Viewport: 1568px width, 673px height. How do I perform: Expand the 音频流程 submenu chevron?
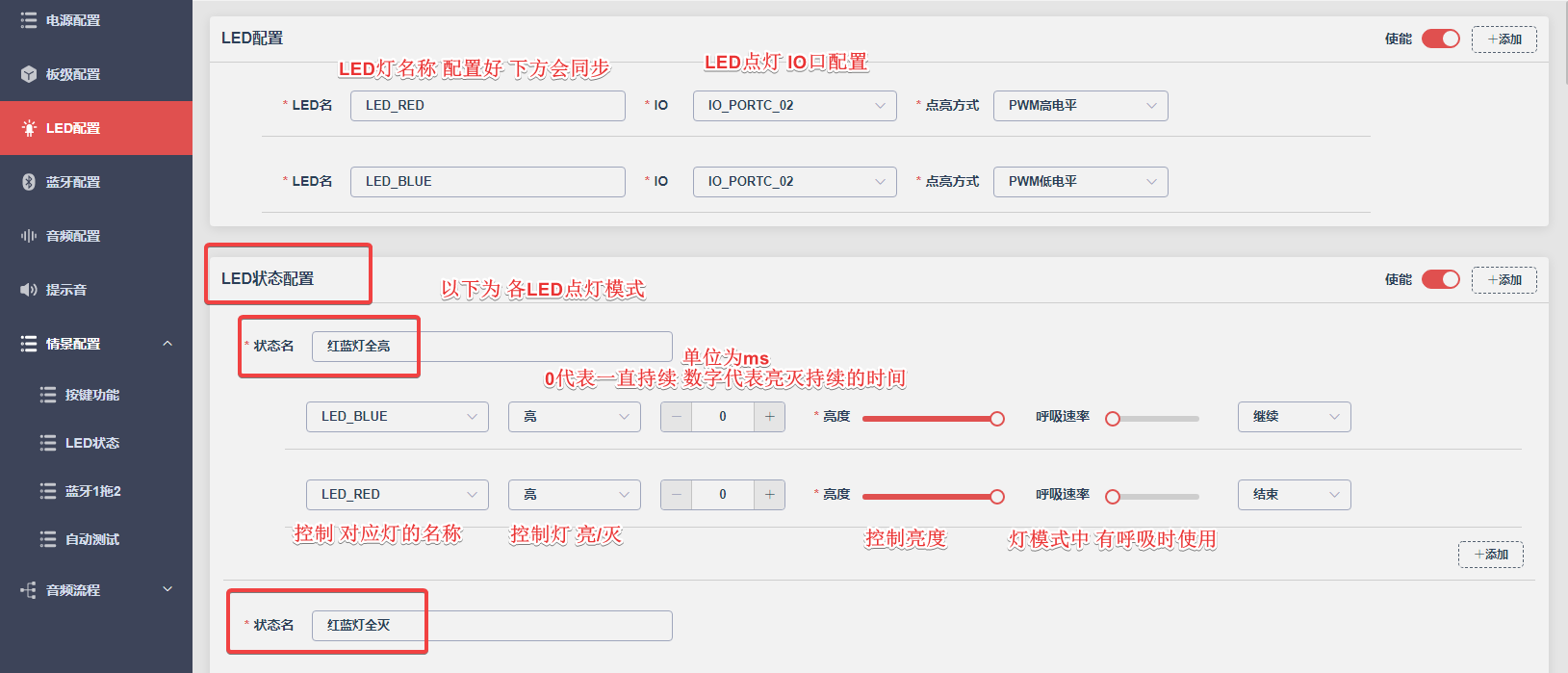pos(167,589)
